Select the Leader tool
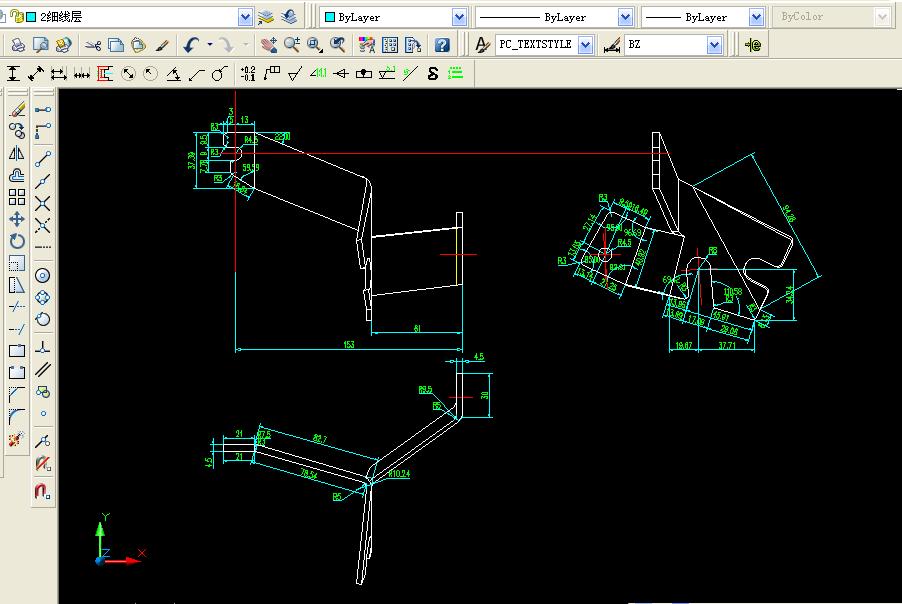 tap(197, 74)
